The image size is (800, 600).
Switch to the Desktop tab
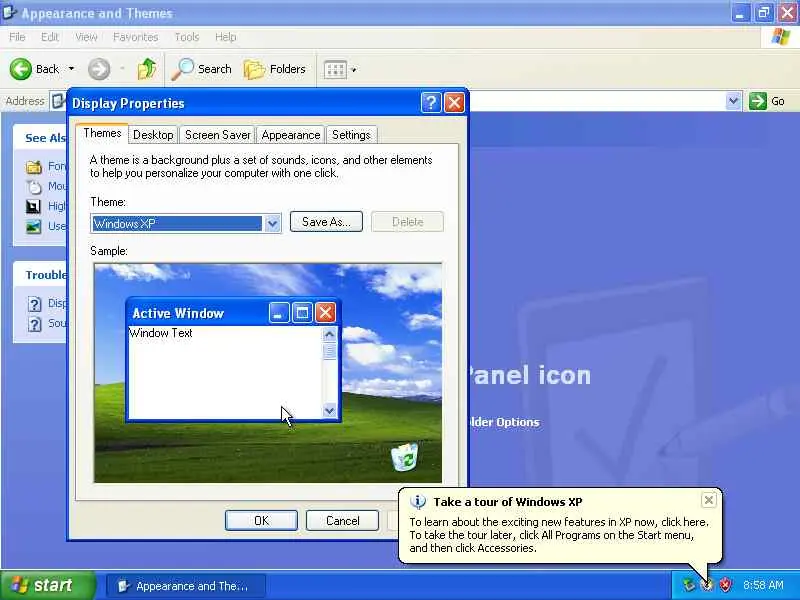point(153,135)
